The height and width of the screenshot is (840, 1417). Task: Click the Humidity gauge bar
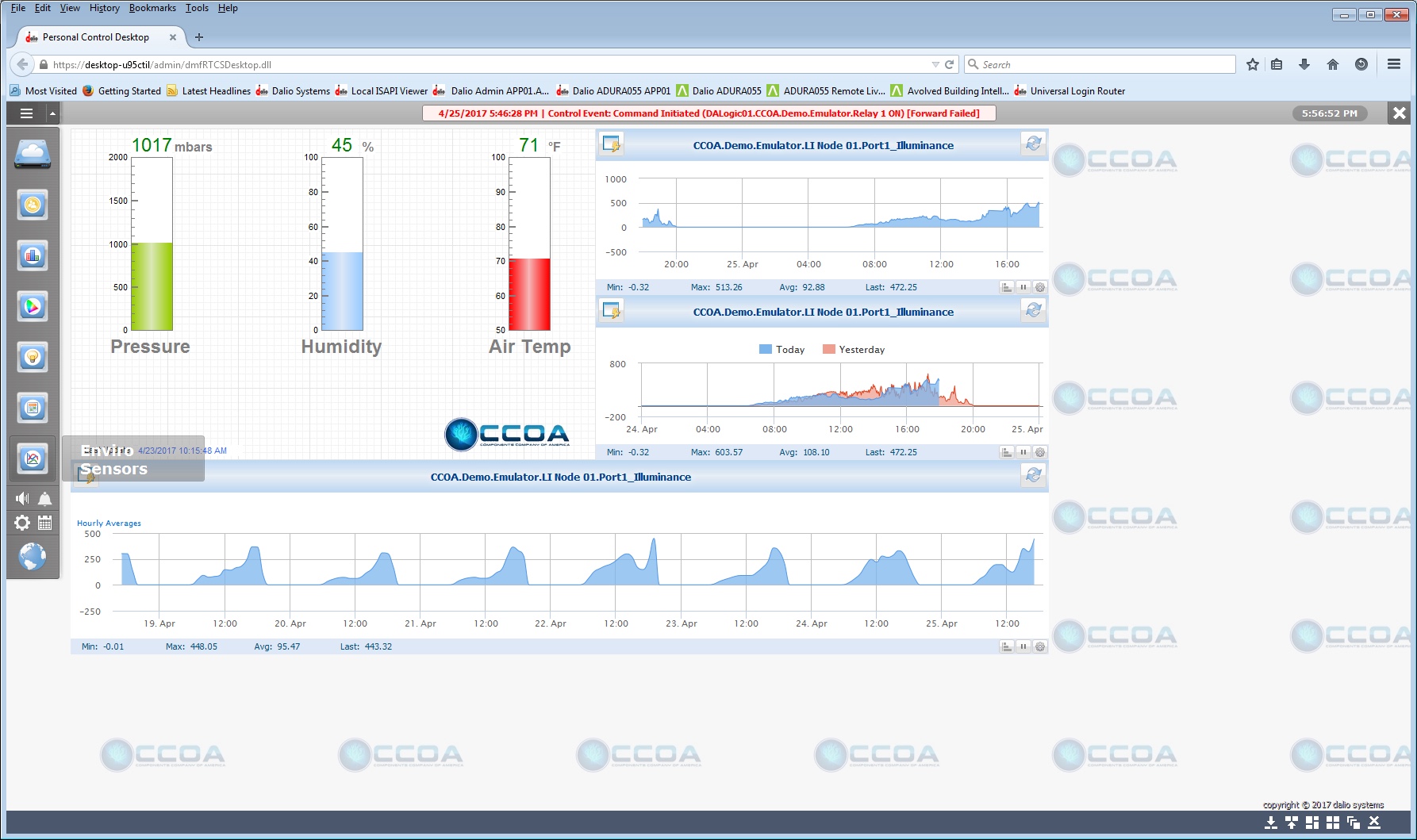pyautogui.click(x=342, y=244)
